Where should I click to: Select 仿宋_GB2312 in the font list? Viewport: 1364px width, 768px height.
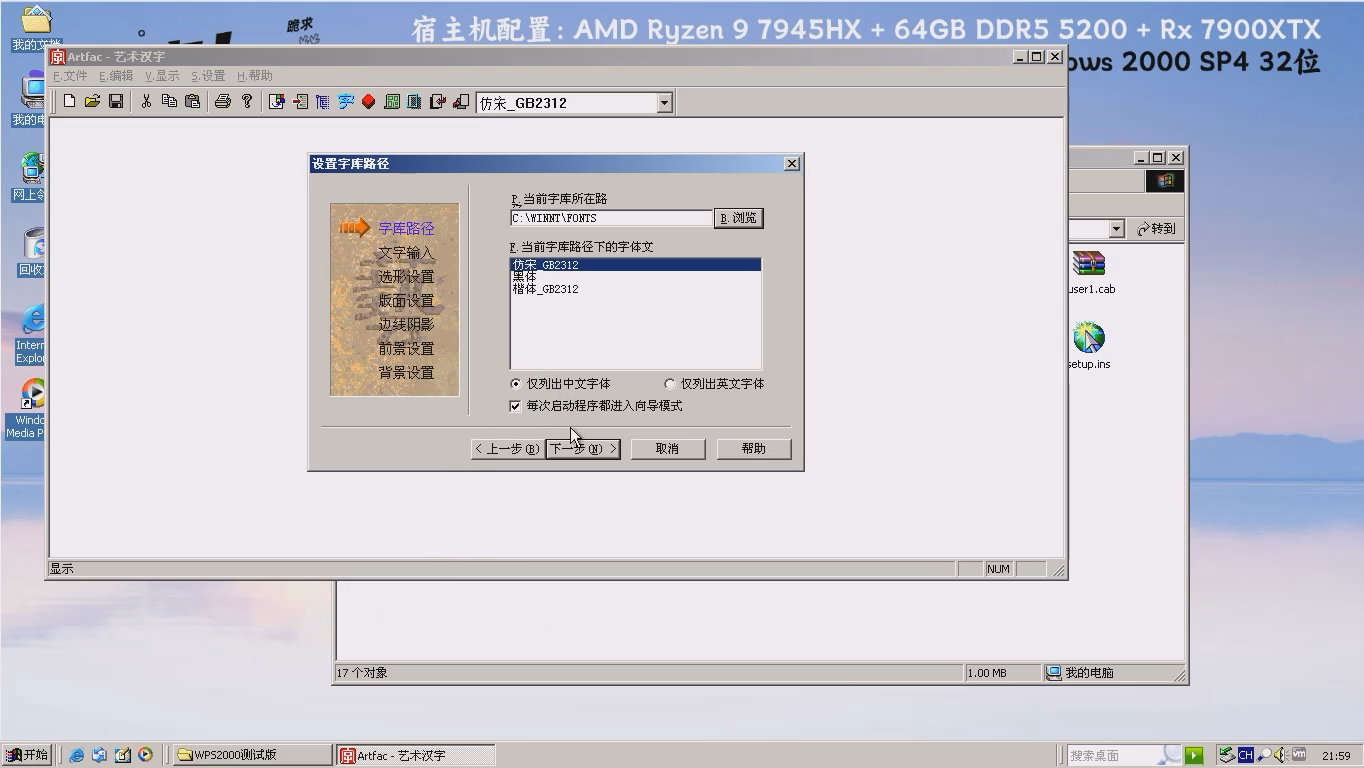point(635,265)
